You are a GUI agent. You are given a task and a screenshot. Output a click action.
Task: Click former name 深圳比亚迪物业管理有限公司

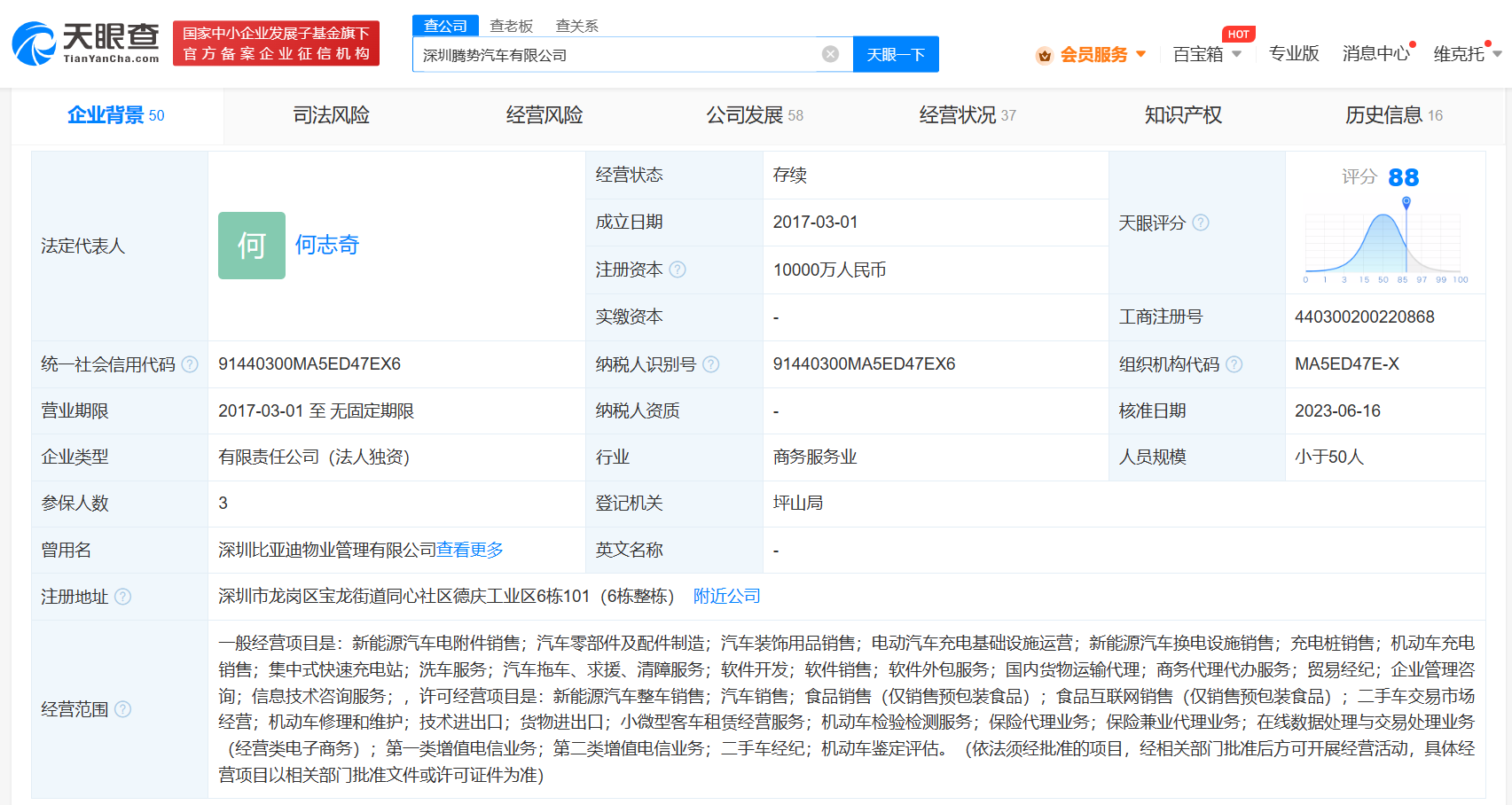[327, 550]
